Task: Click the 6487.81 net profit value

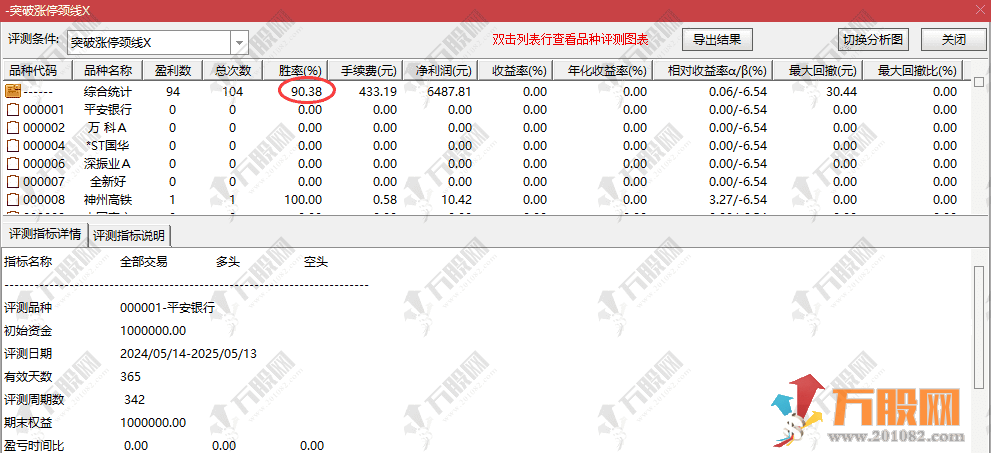Action: point(449,92)
